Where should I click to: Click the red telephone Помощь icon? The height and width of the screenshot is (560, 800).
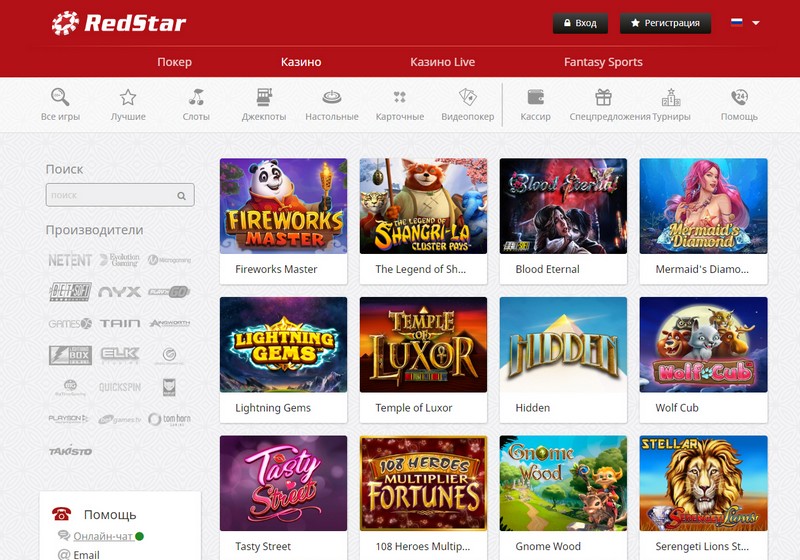coord(61,514)
